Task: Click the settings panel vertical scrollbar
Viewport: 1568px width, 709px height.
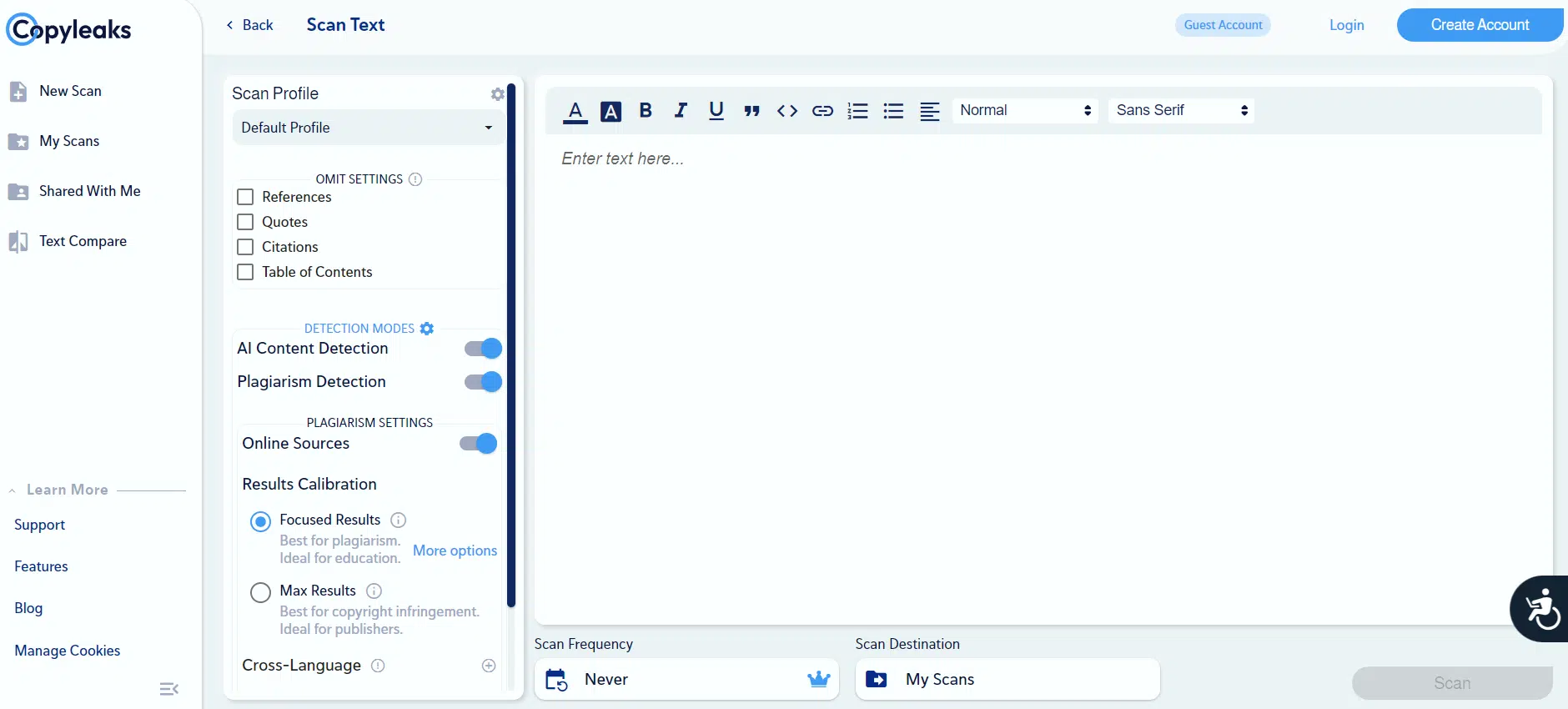Action: 511,345
